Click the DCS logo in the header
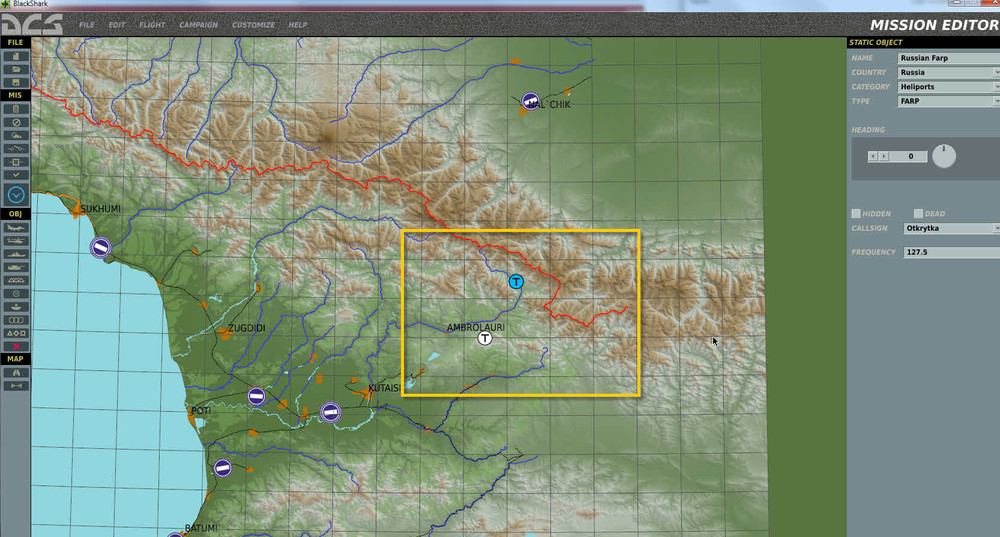The height and width of the screenshot is (537, 1000). click(x=32, y=24)
